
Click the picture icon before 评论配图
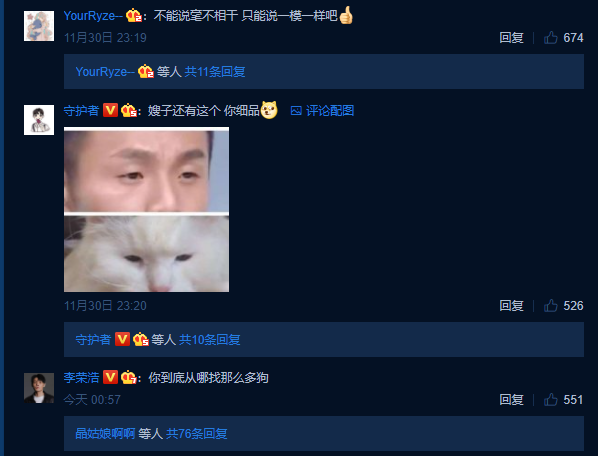tap(296, 111)
